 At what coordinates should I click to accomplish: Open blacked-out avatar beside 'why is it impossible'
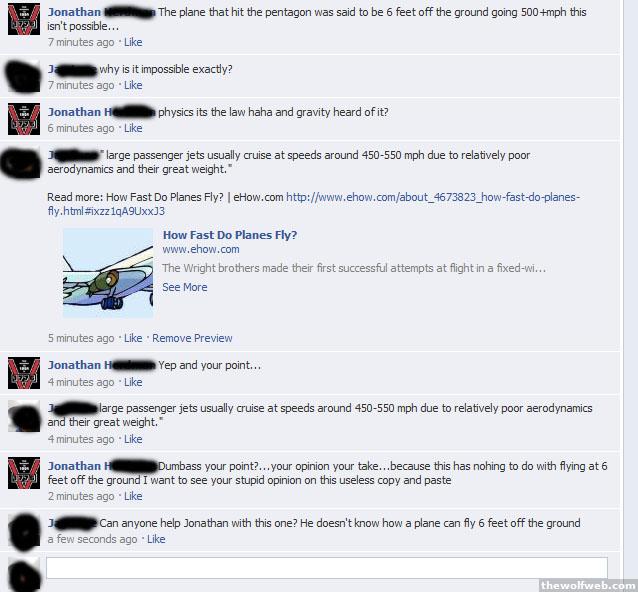click(23, 76)
